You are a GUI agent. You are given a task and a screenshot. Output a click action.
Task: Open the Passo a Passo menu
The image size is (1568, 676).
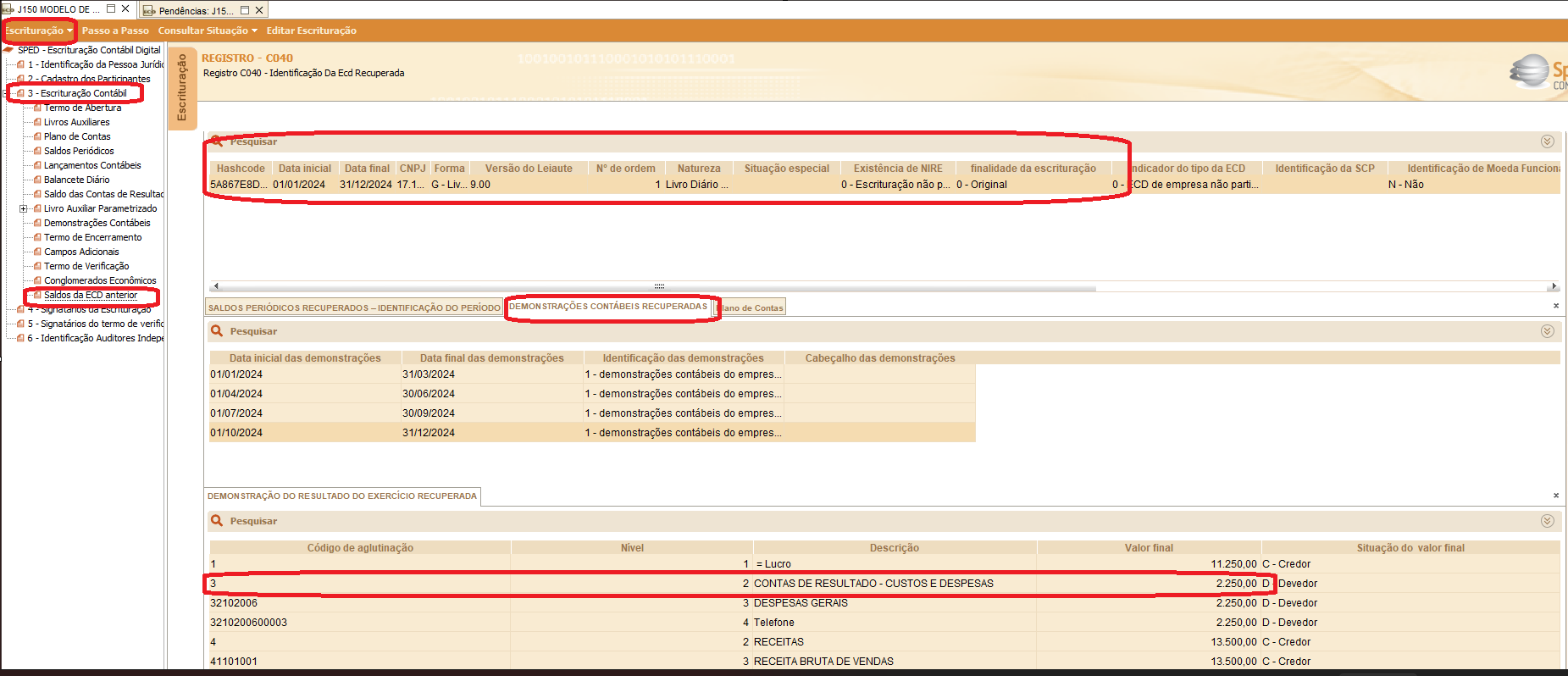pos(115,30)
